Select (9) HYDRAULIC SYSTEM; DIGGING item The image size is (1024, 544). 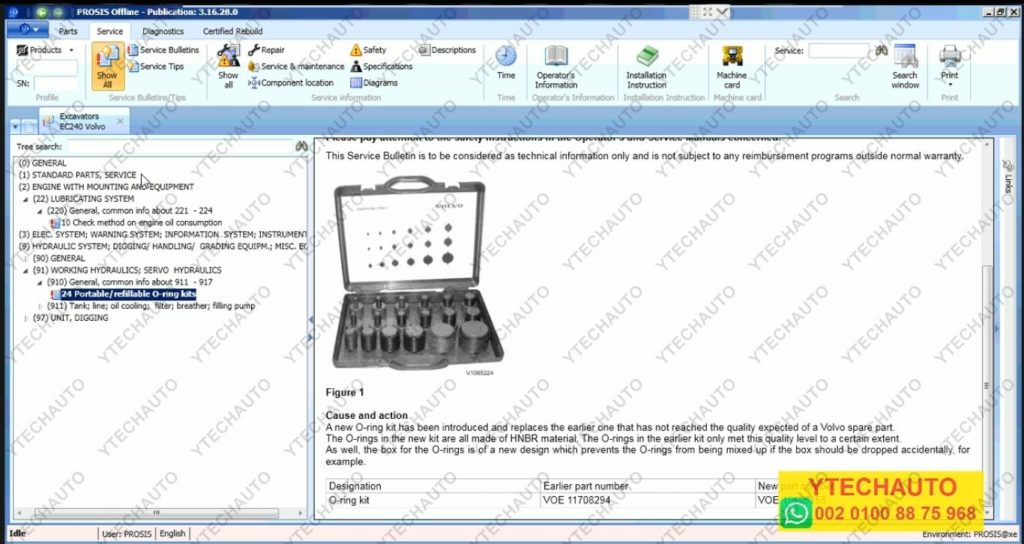click(163, 246)
